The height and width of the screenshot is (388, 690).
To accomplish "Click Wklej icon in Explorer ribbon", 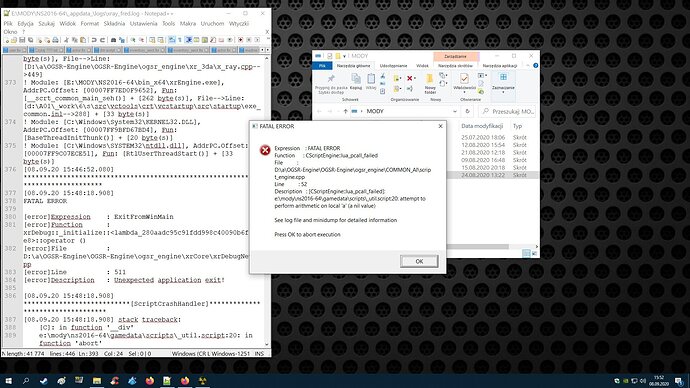I will [x=371, y=78].
